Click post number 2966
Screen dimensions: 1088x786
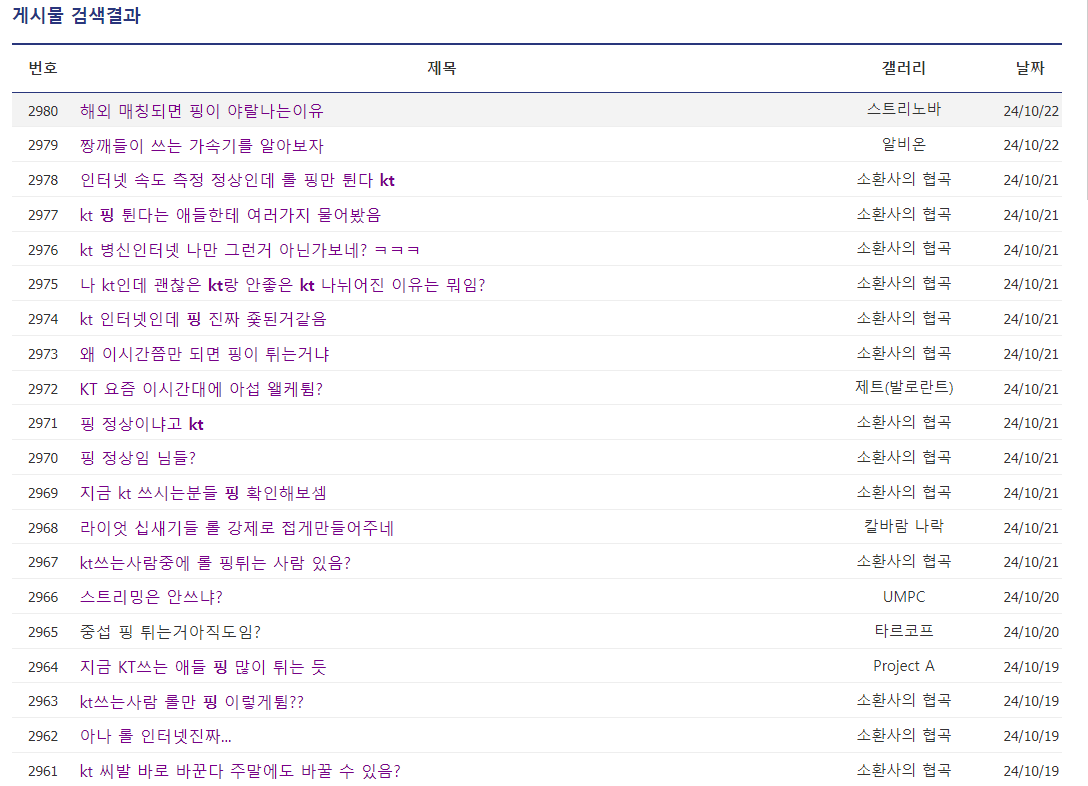(43, 597)
